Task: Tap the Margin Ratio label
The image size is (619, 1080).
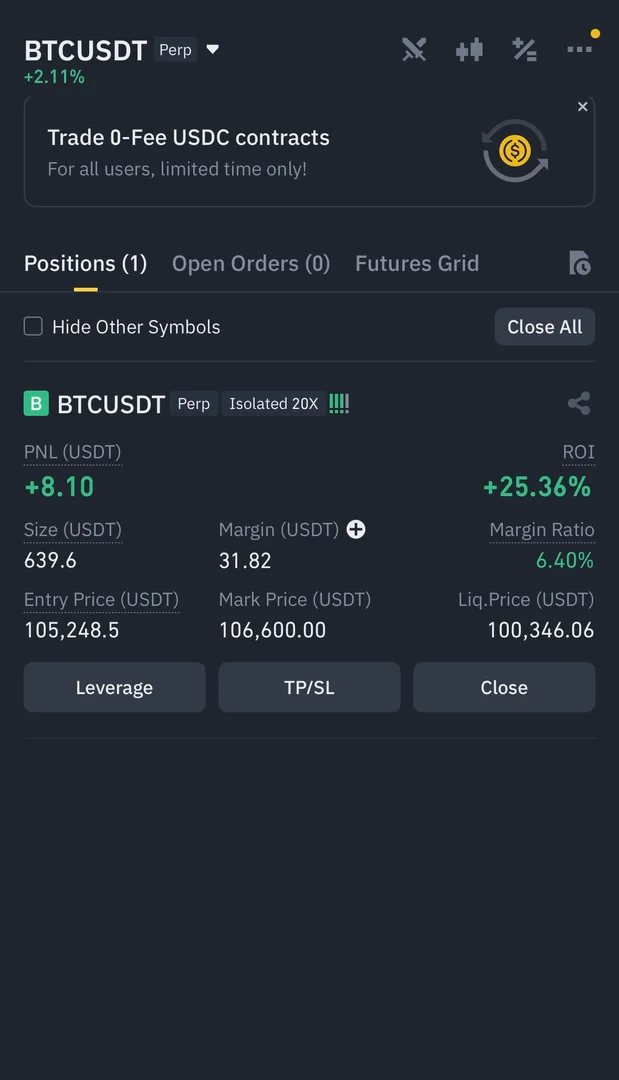Action: 541,530
